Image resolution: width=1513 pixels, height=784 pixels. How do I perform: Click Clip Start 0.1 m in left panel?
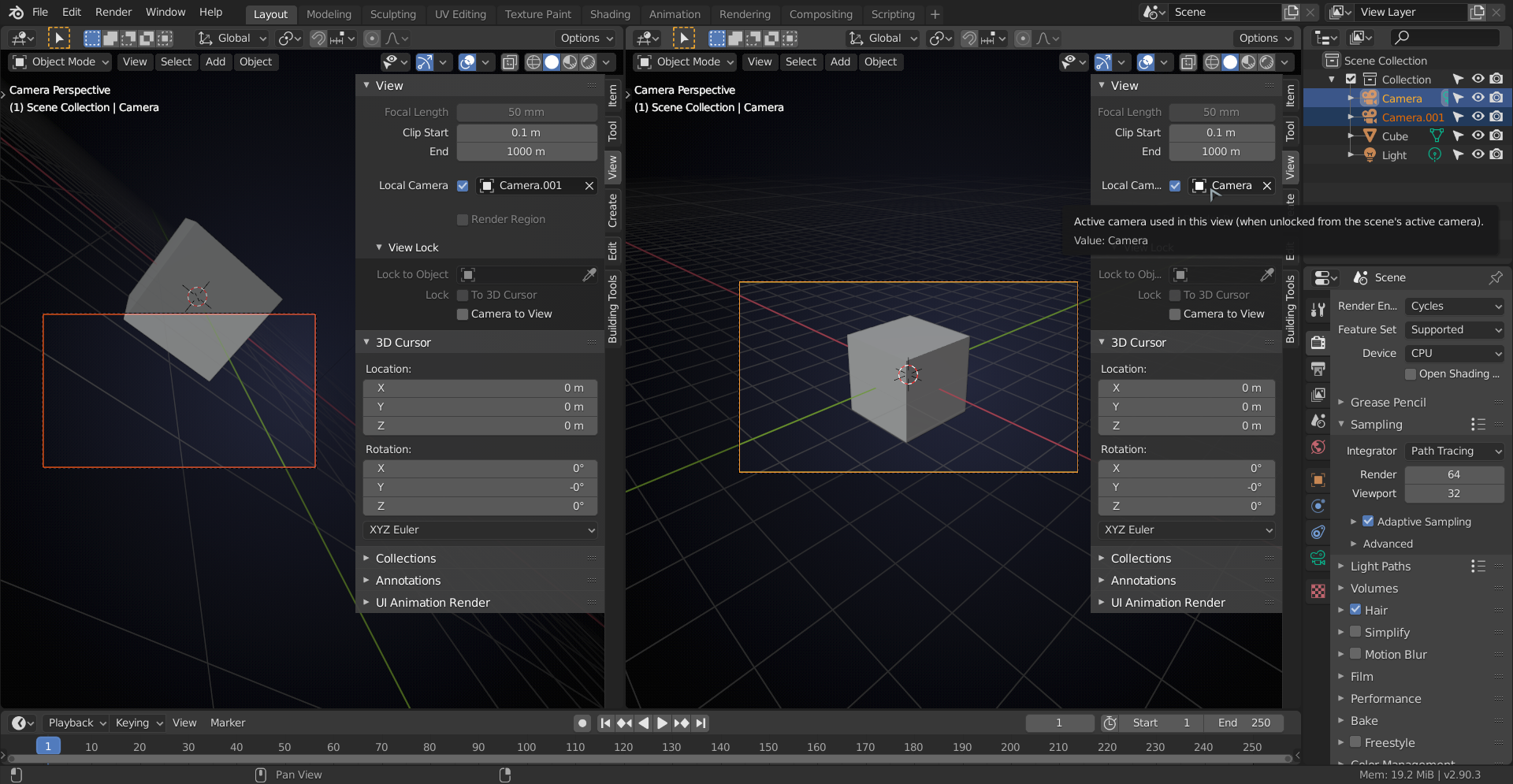point(526,133)
